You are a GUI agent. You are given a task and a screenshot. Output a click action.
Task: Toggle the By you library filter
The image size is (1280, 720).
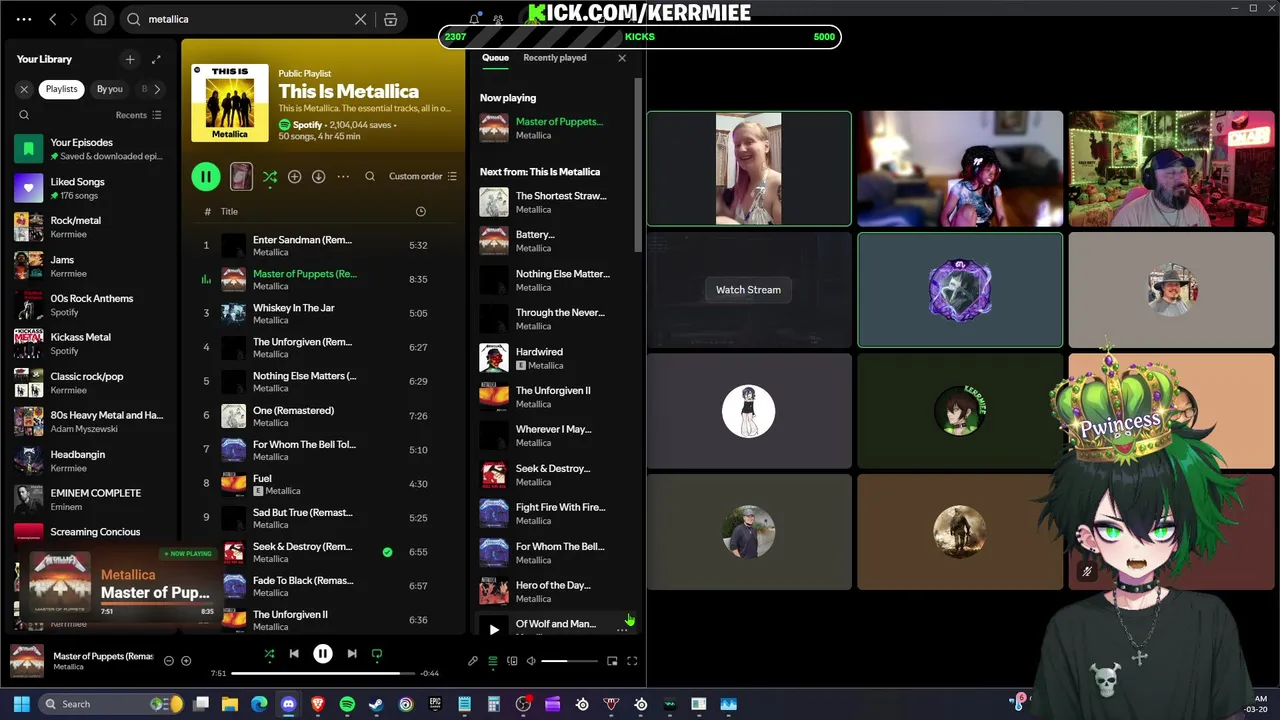coord(109,89)
